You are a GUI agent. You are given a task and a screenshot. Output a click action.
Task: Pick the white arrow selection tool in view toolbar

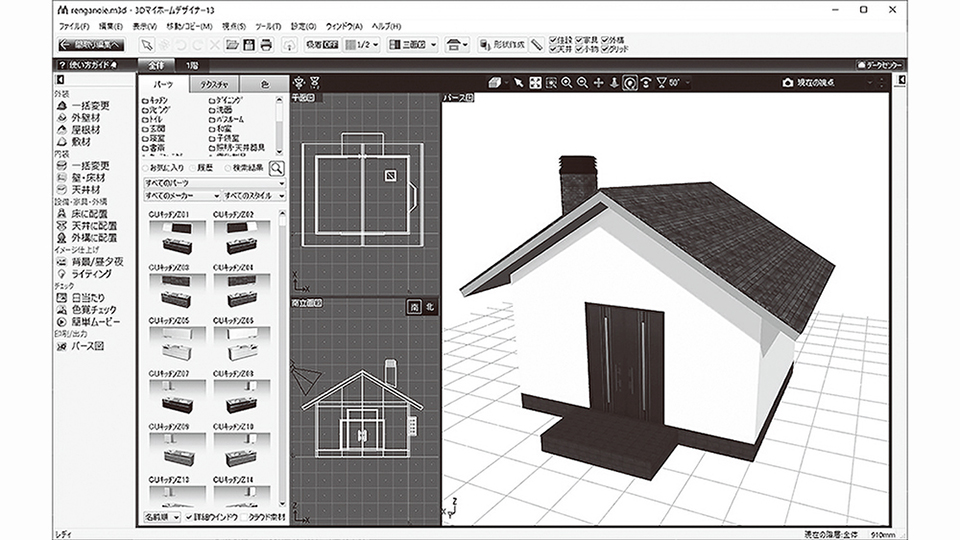point(519,83)
